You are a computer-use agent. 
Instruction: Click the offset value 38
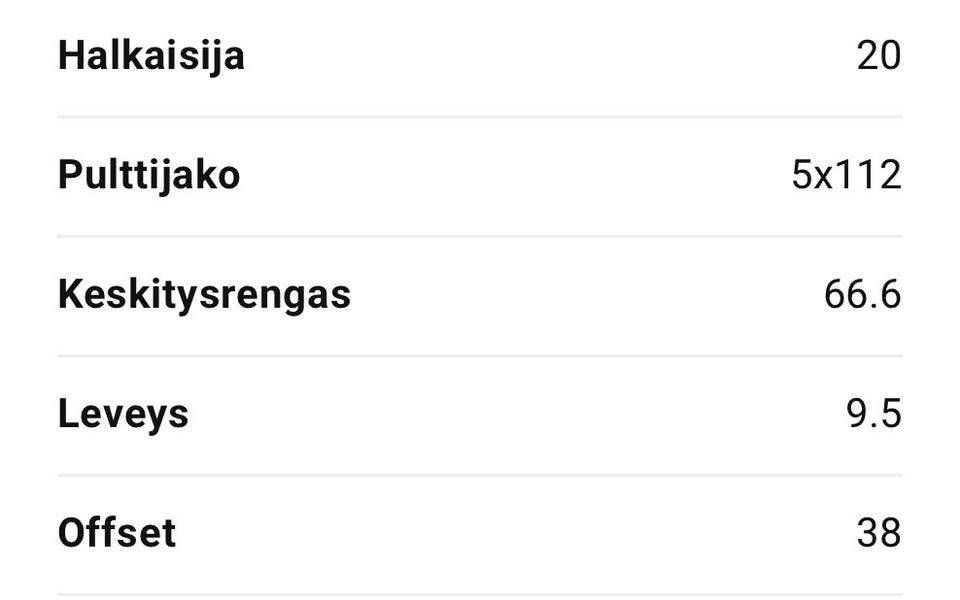879,533
